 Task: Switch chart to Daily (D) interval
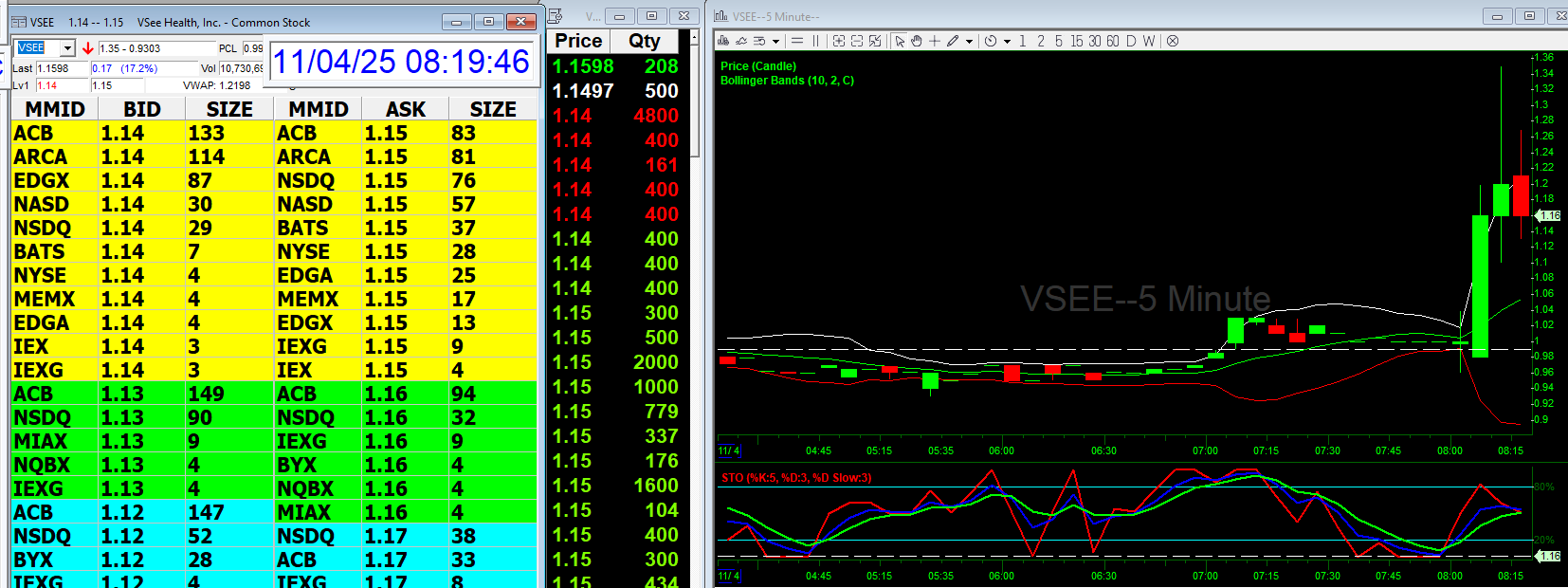click(1131, 41)
